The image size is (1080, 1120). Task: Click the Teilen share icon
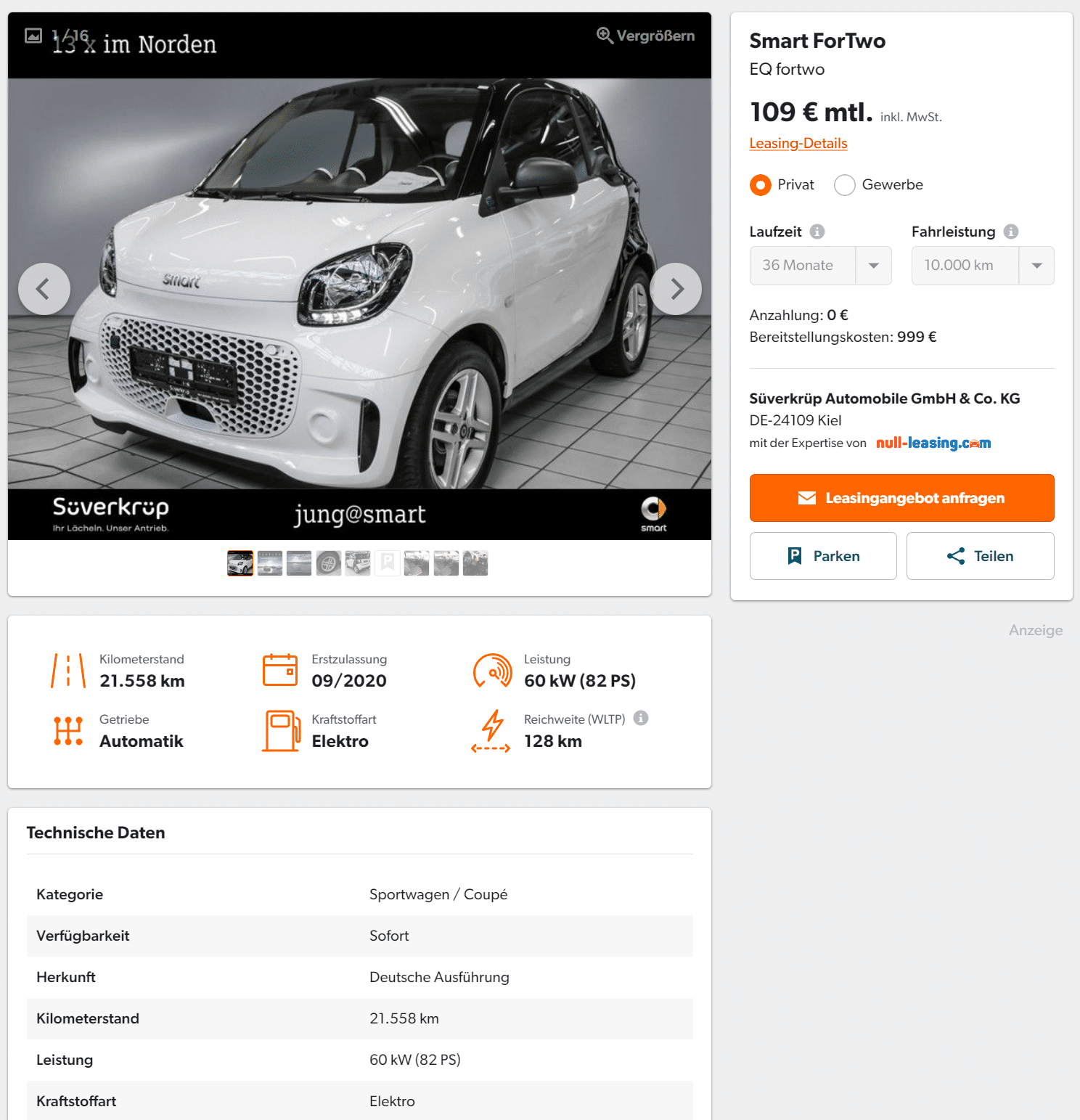coord(956,556)
